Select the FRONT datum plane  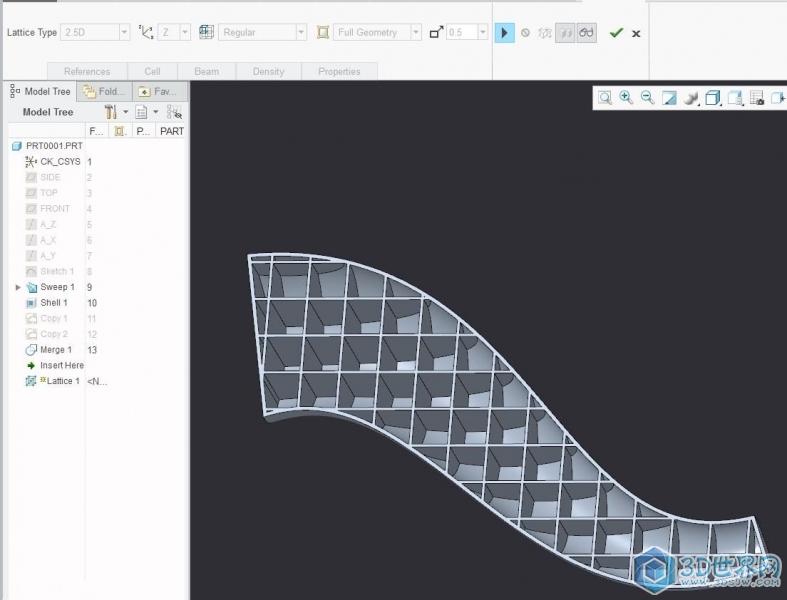tap(48, 208)
